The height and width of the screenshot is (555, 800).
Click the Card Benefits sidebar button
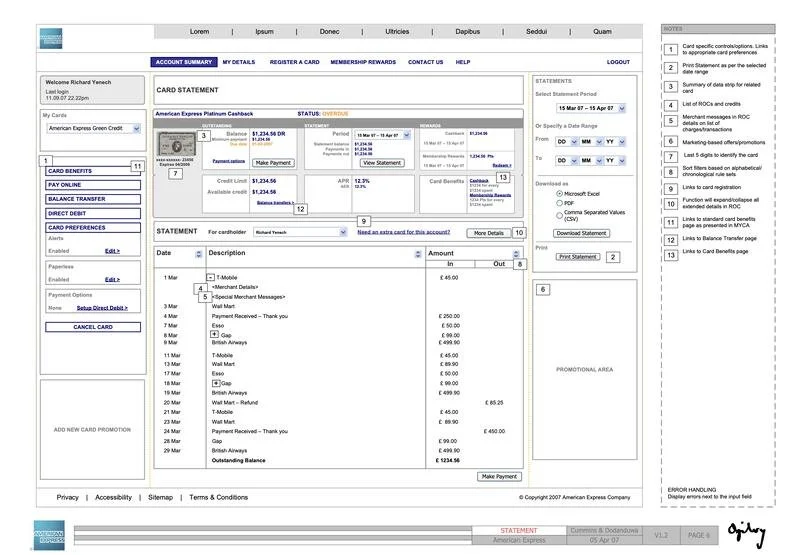click(93, 171)
